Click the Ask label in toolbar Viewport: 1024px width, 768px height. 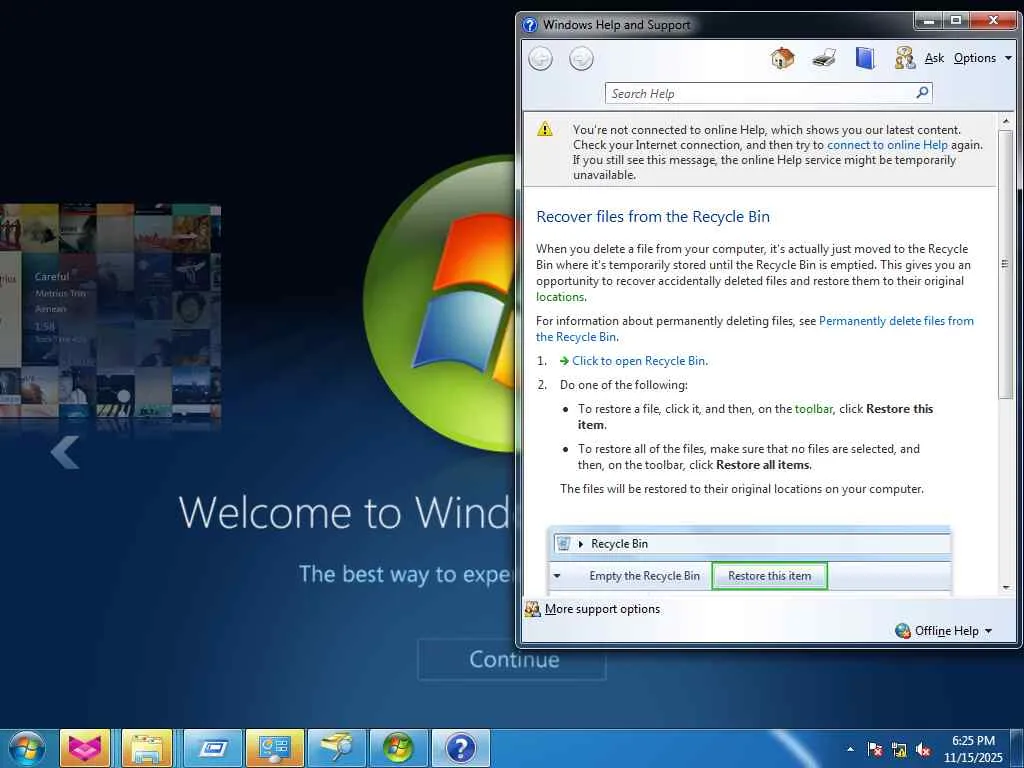click(x=934, y=58)
